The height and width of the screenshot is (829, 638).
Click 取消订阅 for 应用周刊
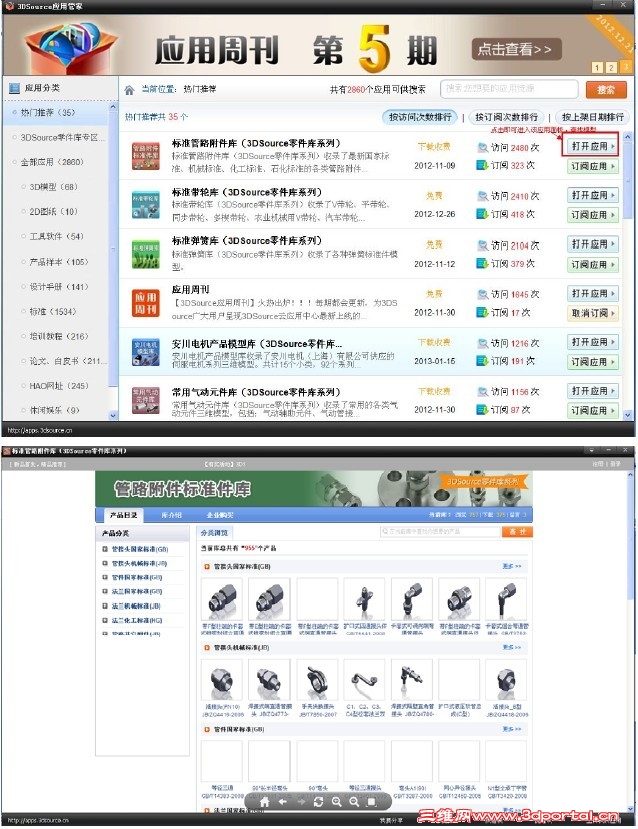[593, 313]
